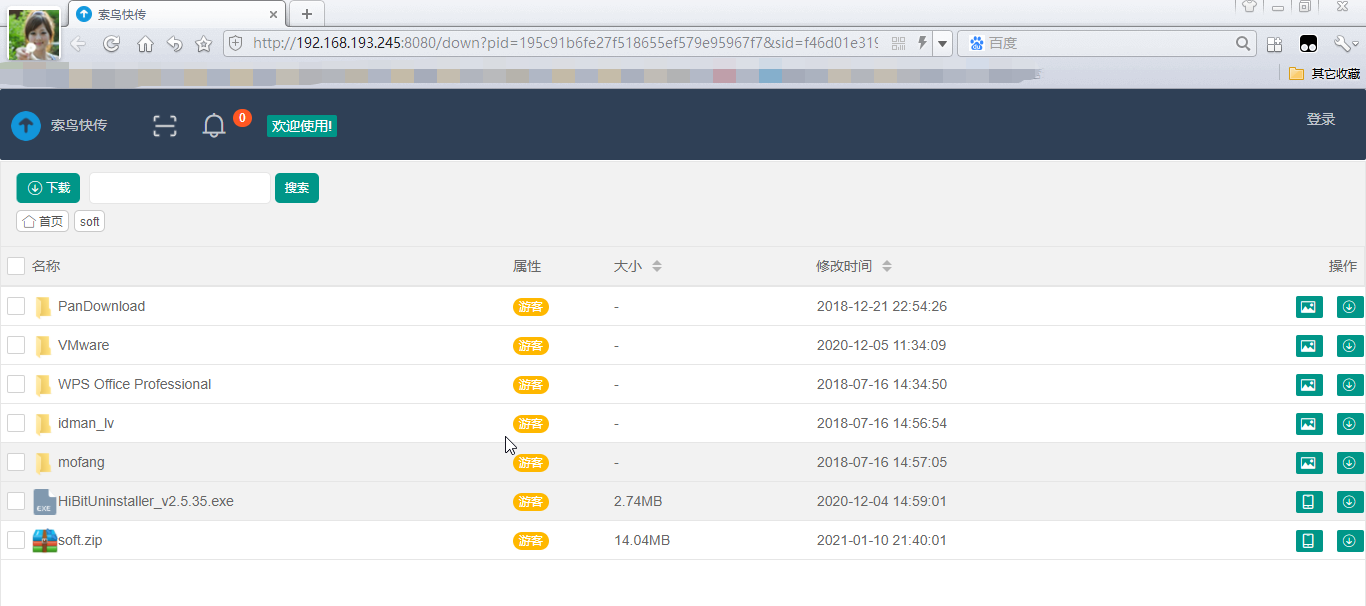Open the mofang folder

[x=81, y=462]
